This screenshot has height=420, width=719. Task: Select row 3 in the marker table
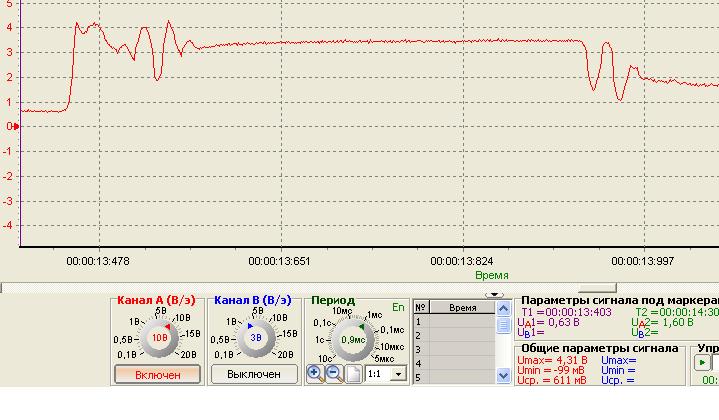pyautogui.click(x=454, y=350)
